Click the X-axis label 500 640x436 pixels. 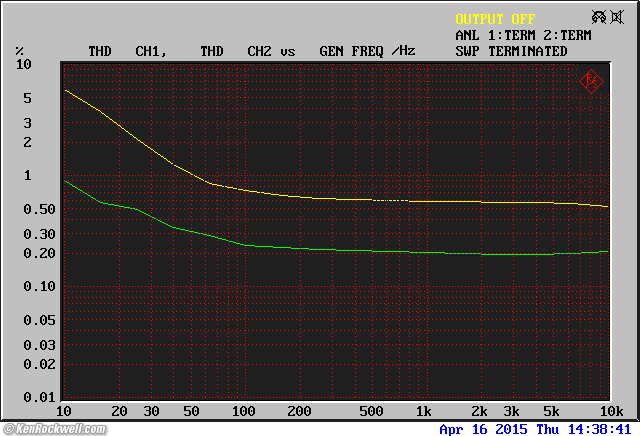tap(371, 411)
